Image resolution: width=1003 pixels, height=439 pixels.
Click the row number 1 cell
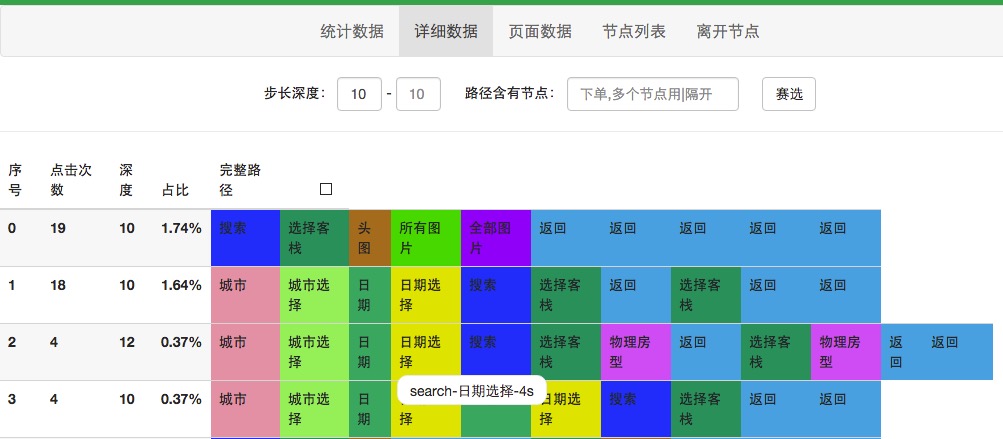[x=12, y=285]
